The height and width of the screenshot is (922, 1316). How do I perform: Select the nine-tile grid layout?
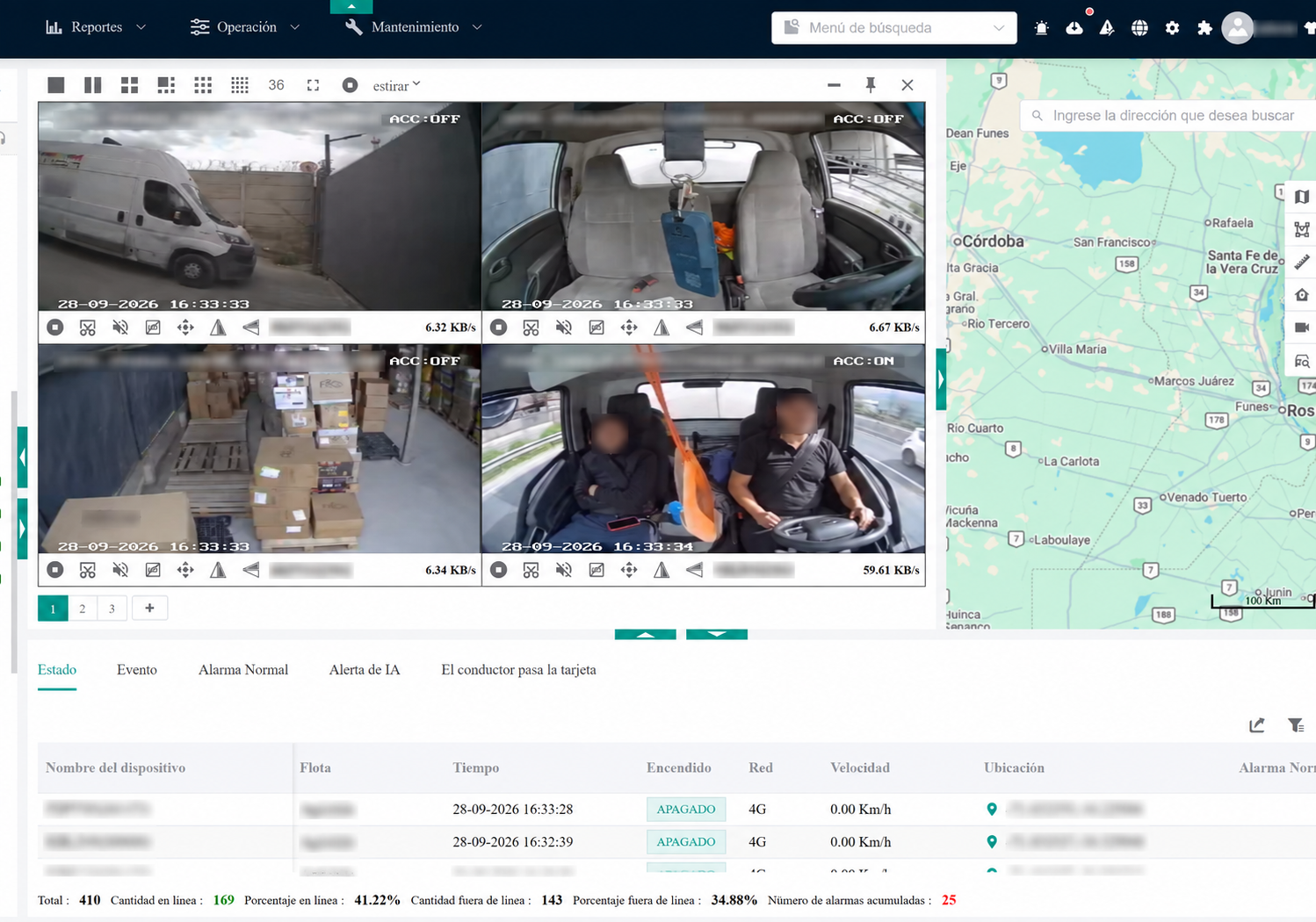(203, 85)
